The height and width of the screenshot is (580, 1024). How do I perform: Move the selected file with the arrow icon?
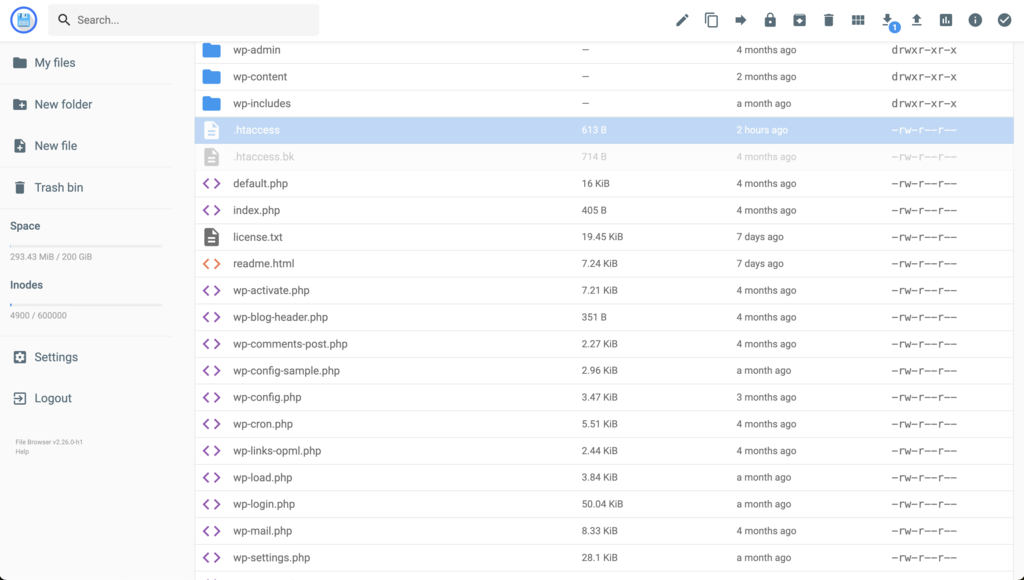click(x=740, y=19)
